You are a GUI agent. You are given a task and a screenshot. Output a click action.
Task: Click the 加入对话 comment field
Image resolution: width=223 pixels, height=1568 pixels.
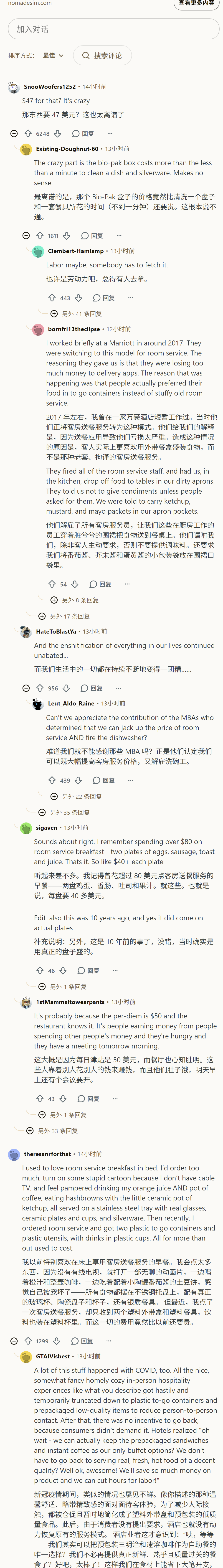(113, 29)
